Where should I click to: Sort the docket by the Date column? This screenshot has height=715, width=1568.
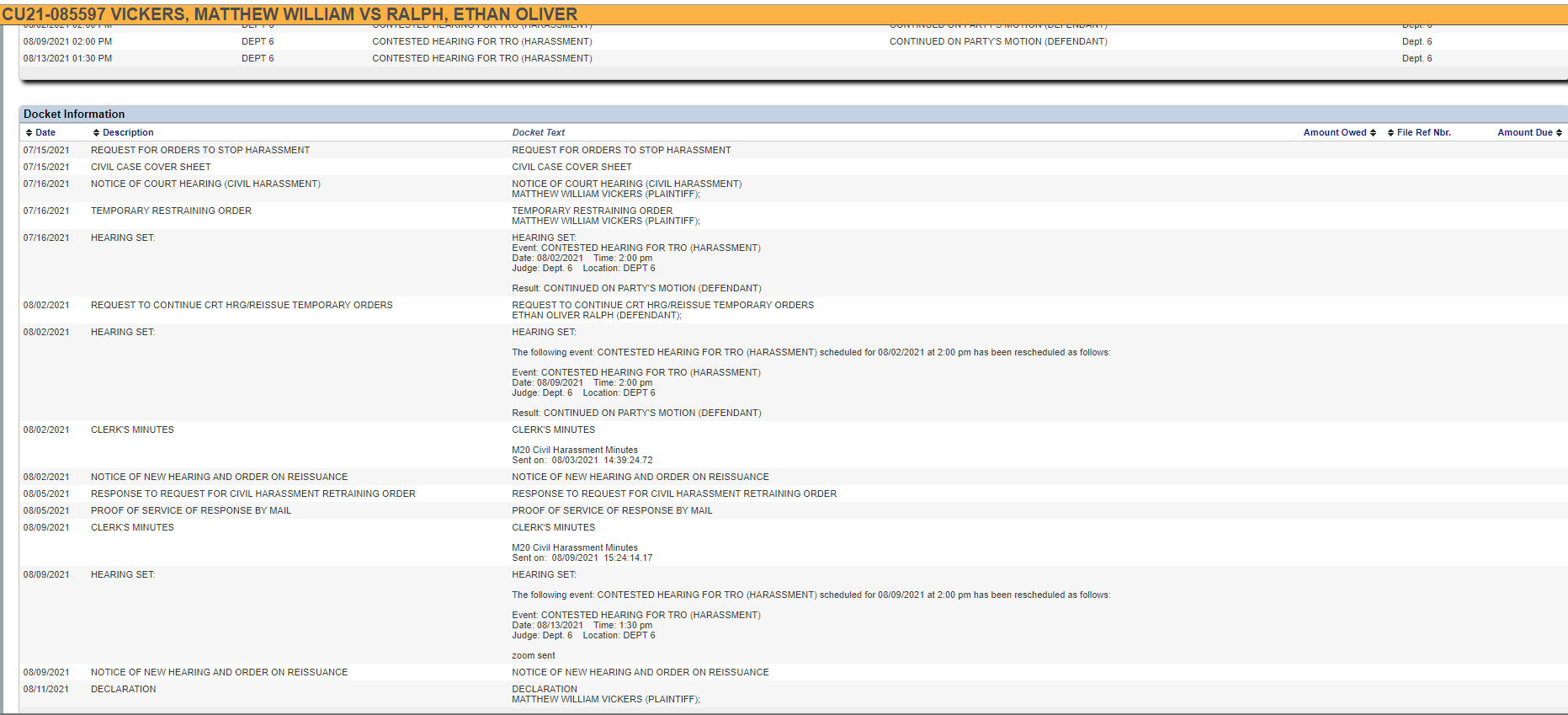click(x=40, y=132)
